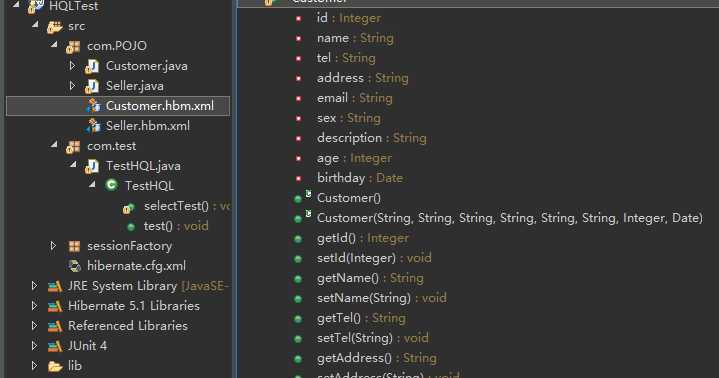Expand Hibernate 5.1 Libraries arrow

coord(34,306)
